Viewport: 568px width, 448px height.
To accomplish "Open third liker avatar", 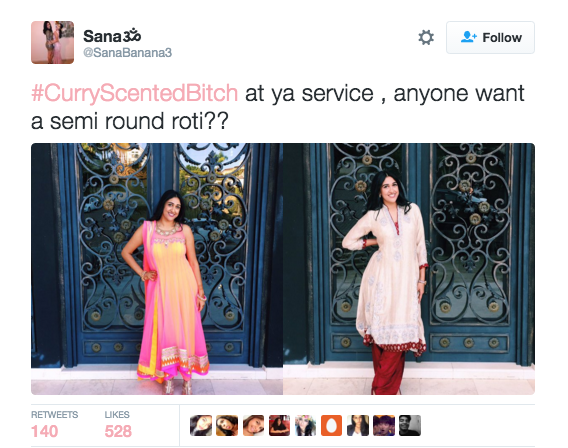I will click(253, 425).
